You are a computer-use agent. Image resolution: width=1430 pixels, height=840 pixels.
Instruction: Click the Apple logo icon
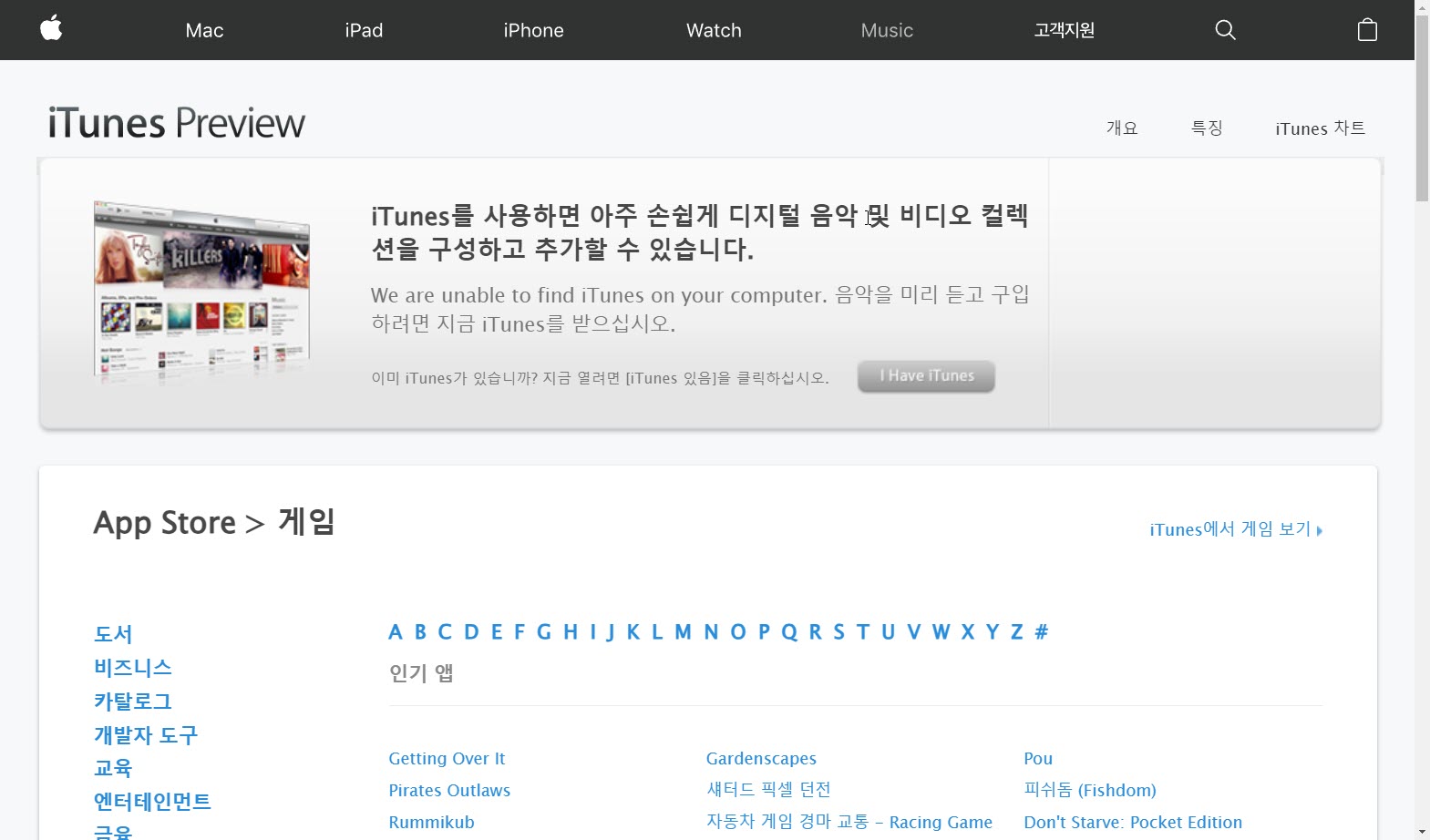[52, 28]
